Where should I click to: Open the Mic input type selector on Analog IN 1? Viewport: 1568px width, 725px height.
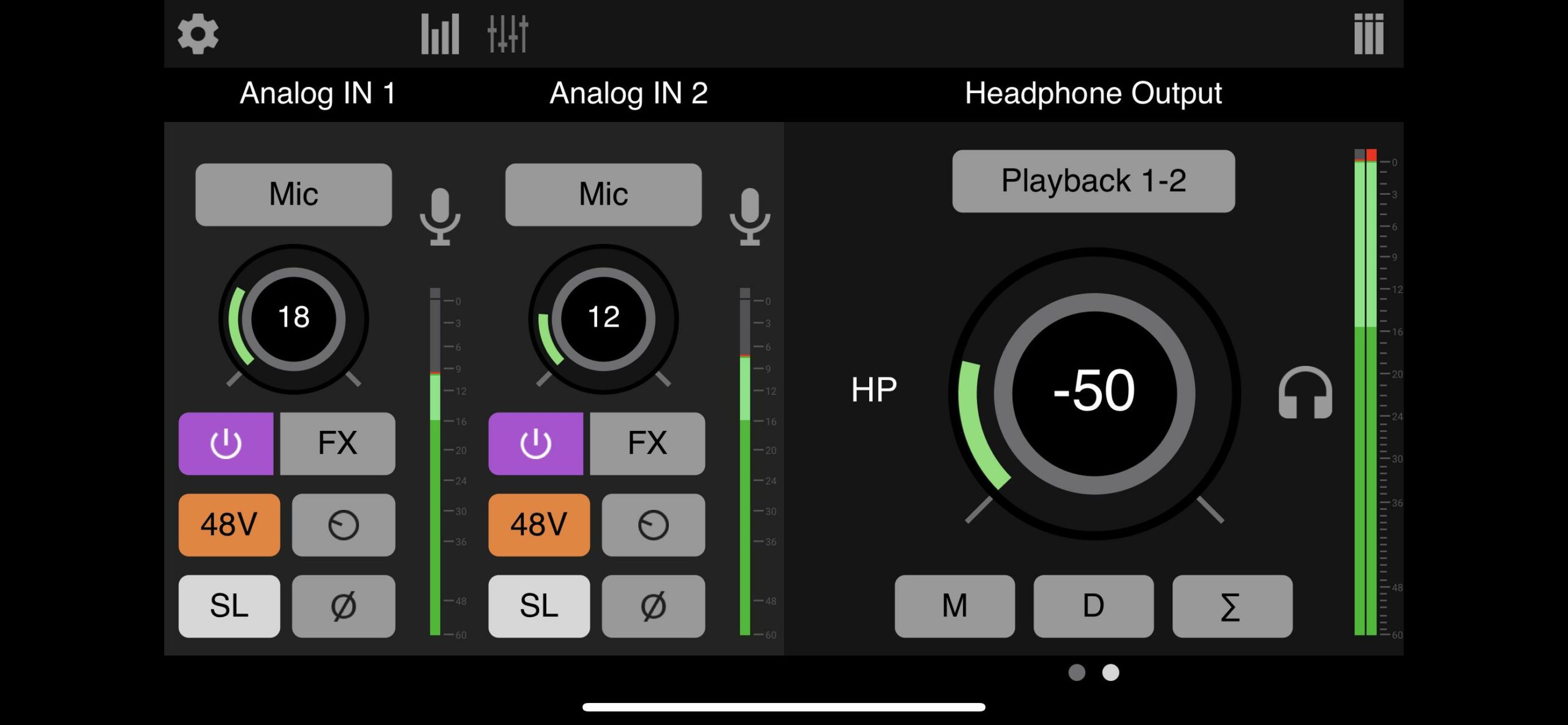tap(293, 194)
